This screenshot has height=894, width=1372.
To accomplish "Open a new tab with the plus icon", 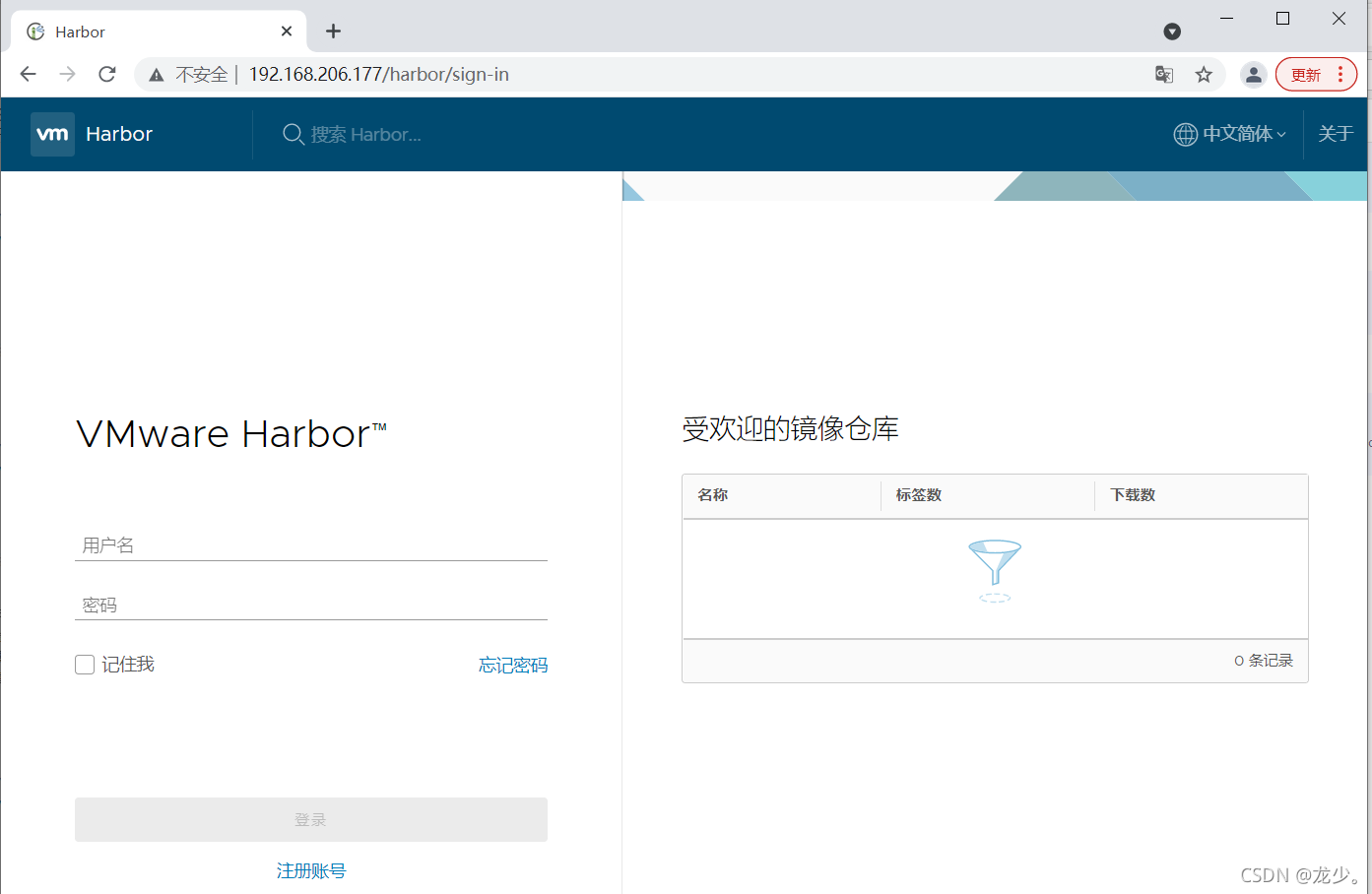I will tap(333, 32).
